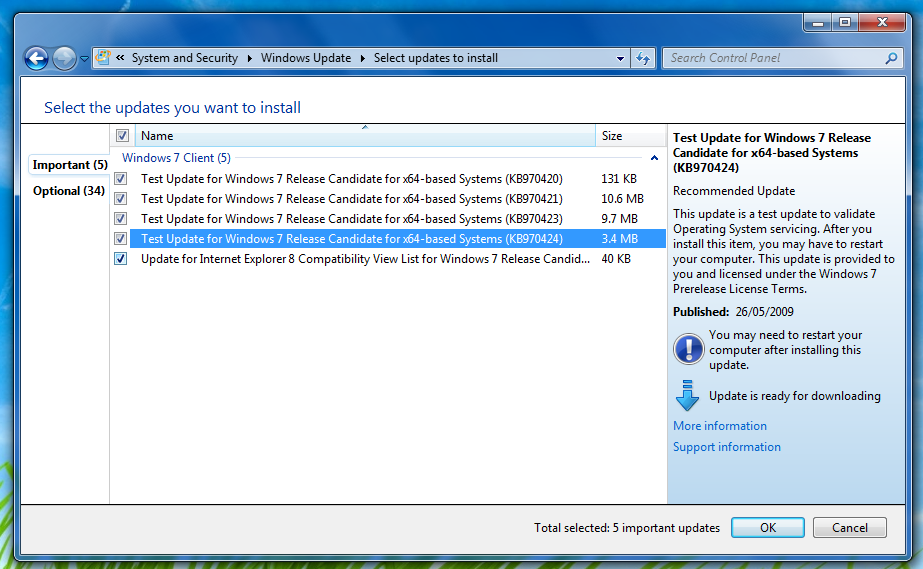Click the double chevron in the address bar breadcrumb

coord(120,58)
